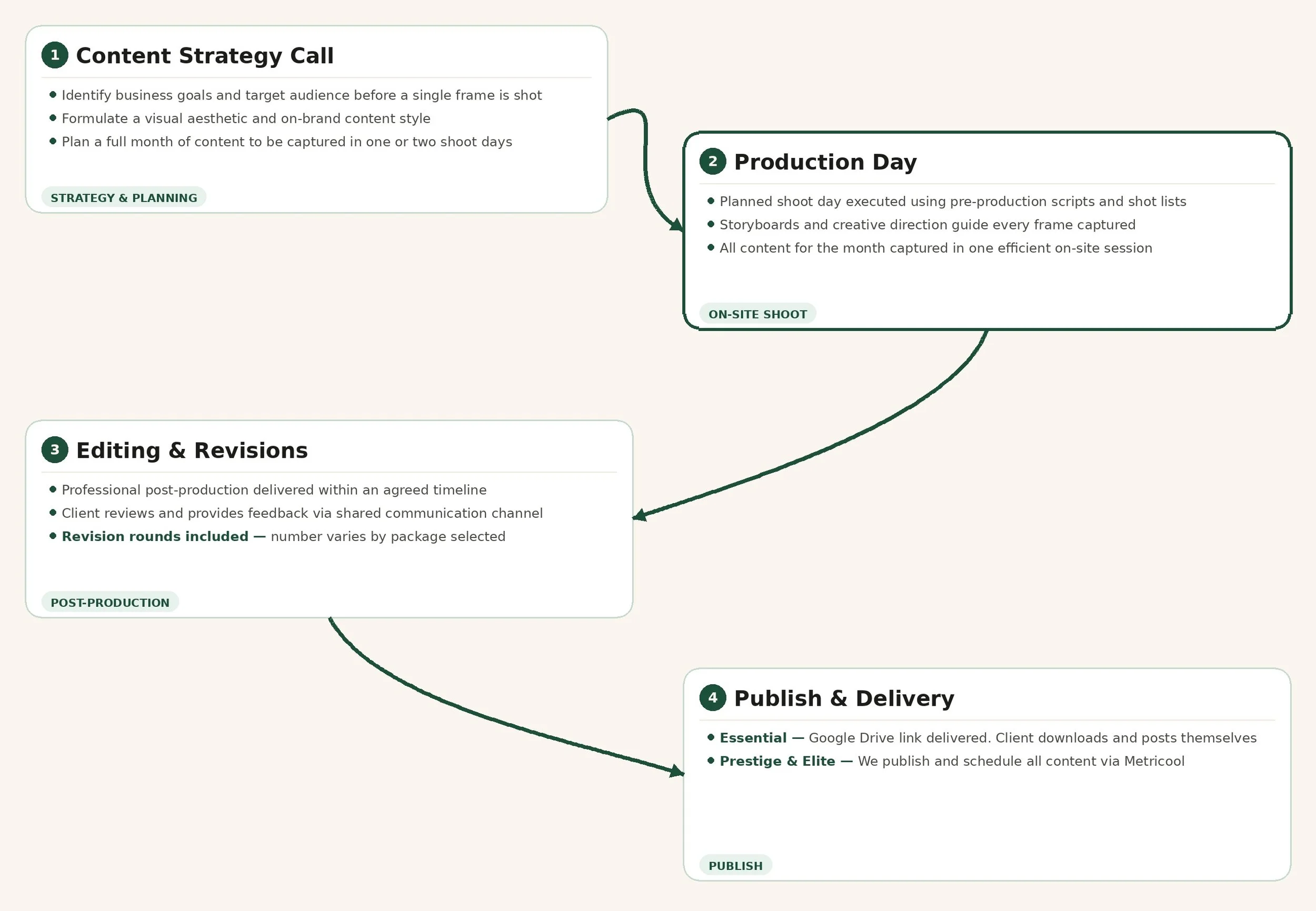The width and height of the screenshot is (1316, 911).
Task: Click the 'Publish & Delivery' heading
Action: pos(844,699)
